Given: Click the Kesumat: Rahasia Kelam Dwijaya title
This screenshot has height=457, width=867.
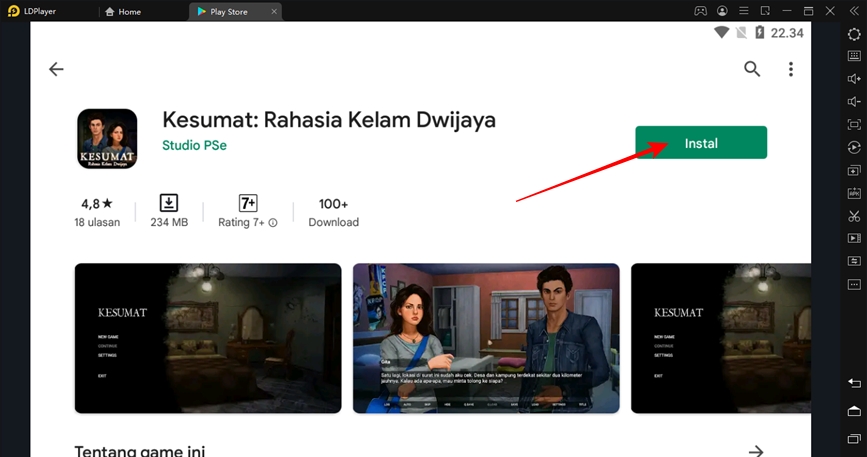Looking at the screenshot, I should coord(329,120).
